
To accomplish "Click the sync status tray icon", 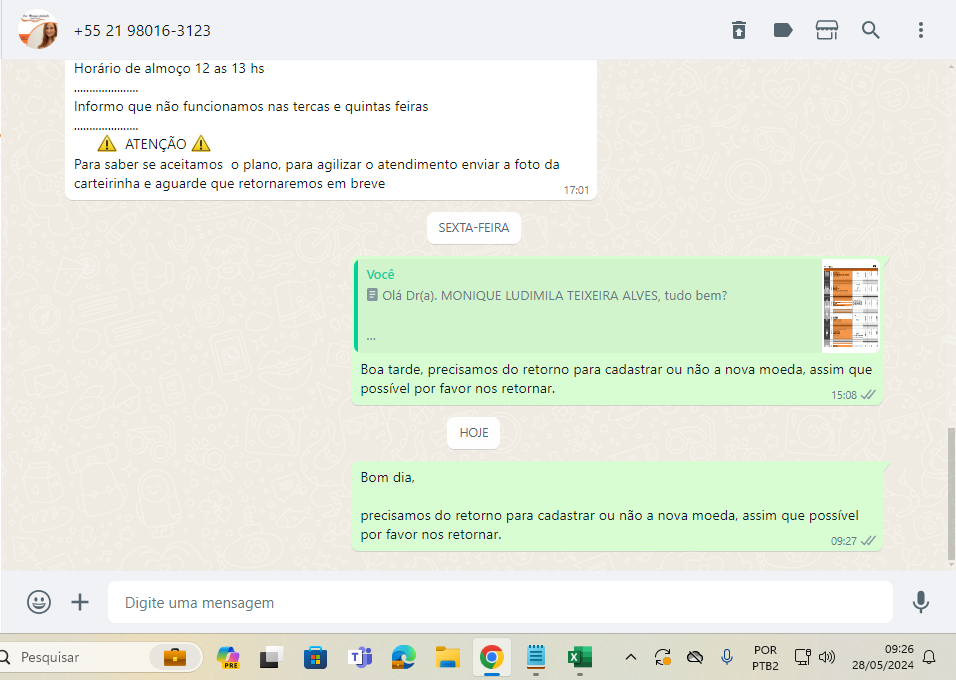I will [x=663, y=657].
